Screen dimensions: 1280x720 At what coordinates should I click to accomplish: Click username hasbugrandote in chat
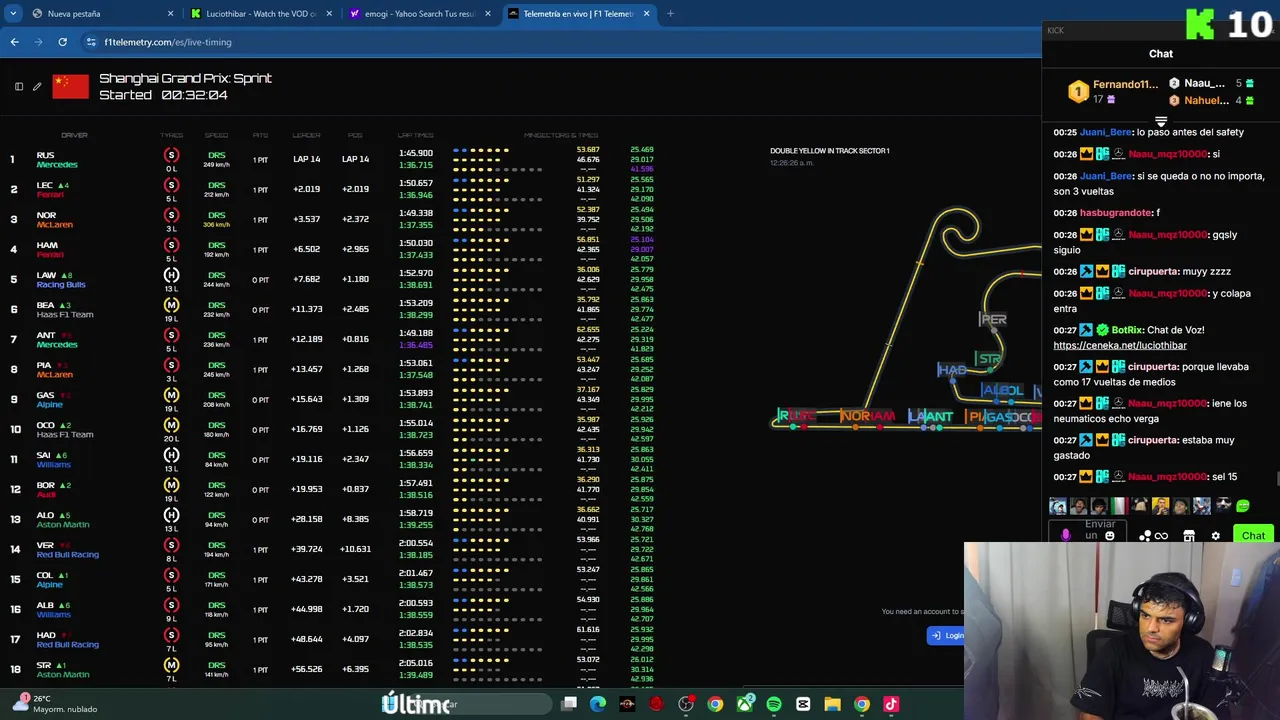(1115, 213)
